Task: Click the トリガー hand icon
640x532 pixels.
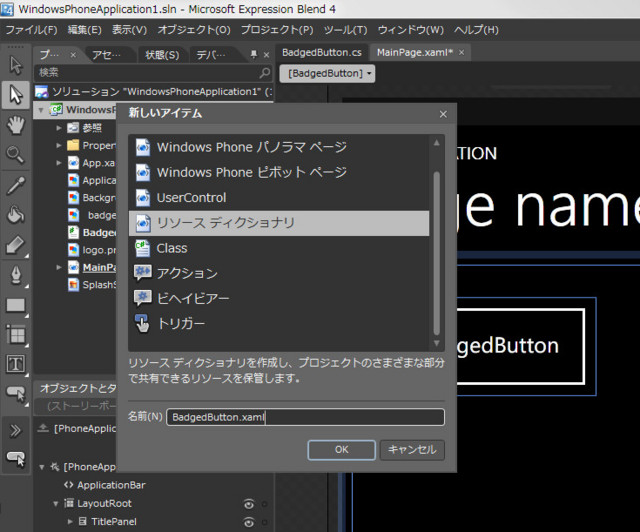Action: (142, 324)
